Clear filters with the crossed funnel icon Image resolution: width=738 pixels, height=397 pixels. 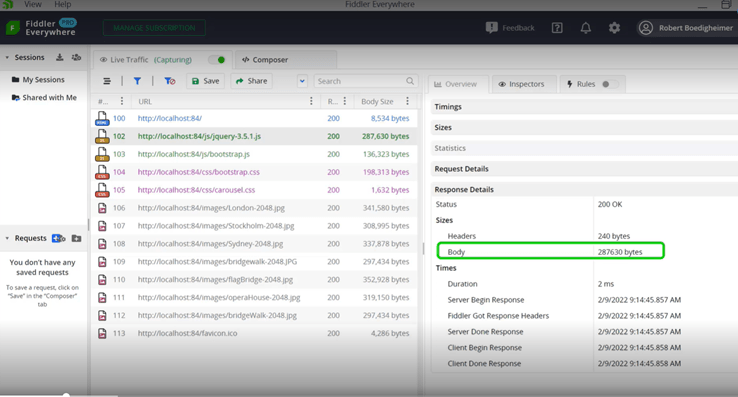coord(169,81)
